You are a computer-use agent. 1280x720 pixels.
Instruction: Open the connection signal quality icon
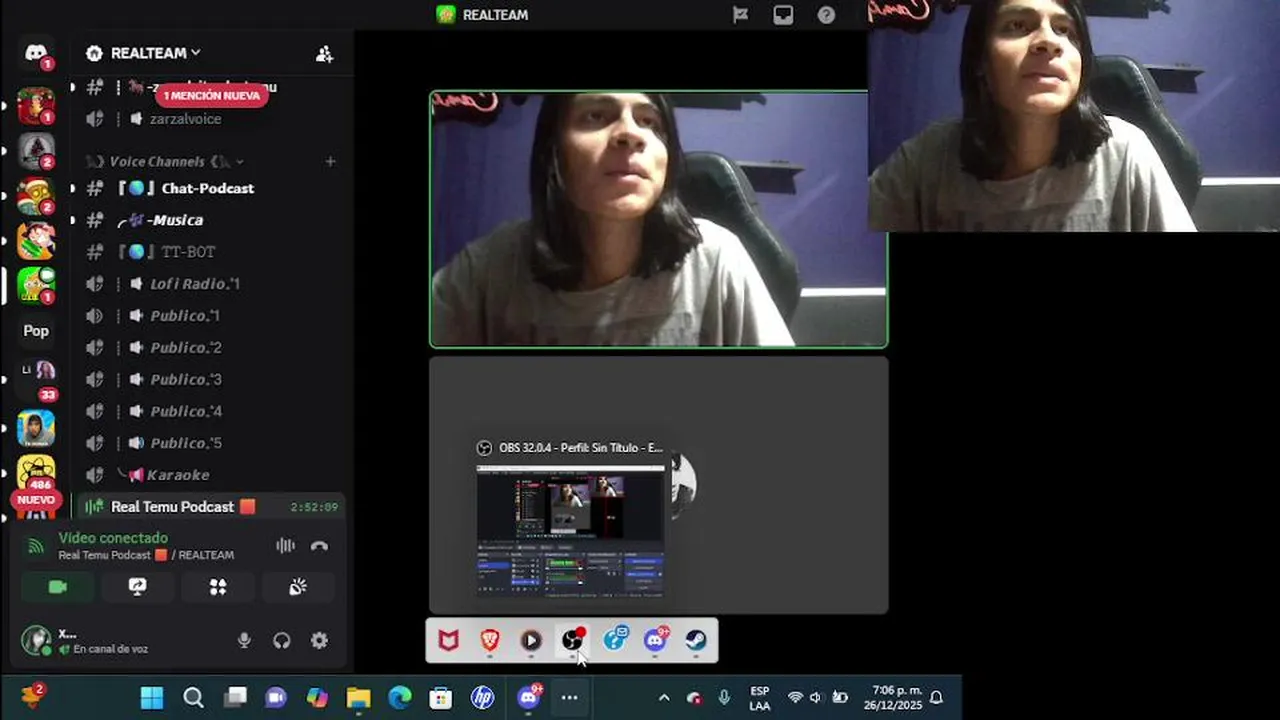[36, 546]
